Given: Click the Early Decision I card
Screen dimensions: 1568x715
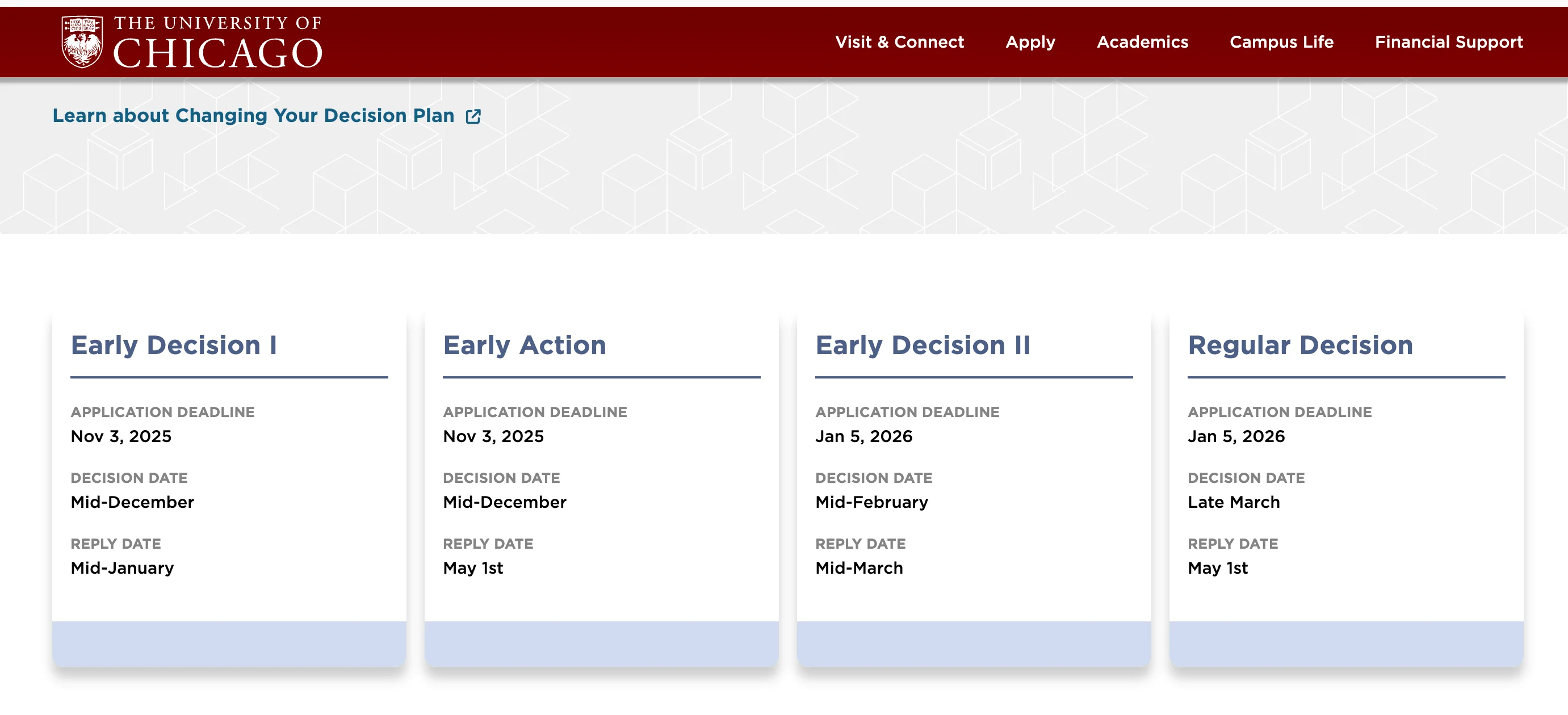Looking at the screenshot, I should pos(229,493).
